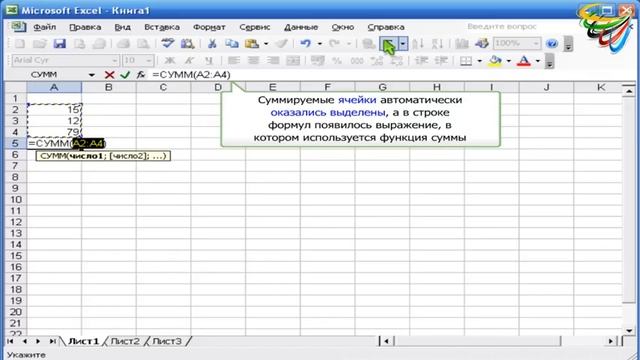The width and height of the screenshot is (640, 360).
Task: Open the Arial Cyr font name dropdown
Action: click(115, 61)
